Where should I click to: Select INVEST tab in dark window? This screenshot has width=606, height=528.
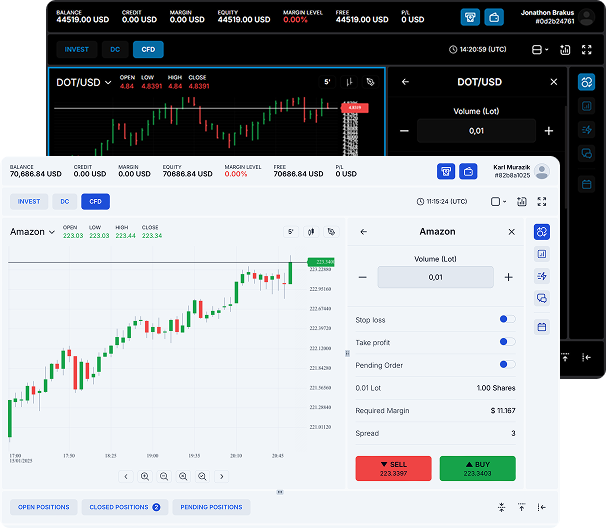pyautogui.click(x=77, y=49)
